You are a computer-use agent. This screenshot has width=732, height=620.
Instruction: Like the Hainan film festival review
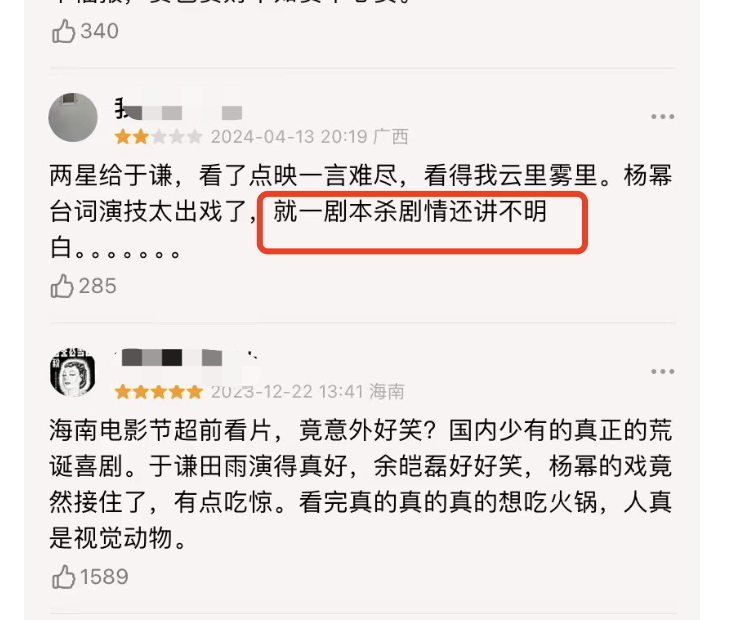click(x=63, y=577)
